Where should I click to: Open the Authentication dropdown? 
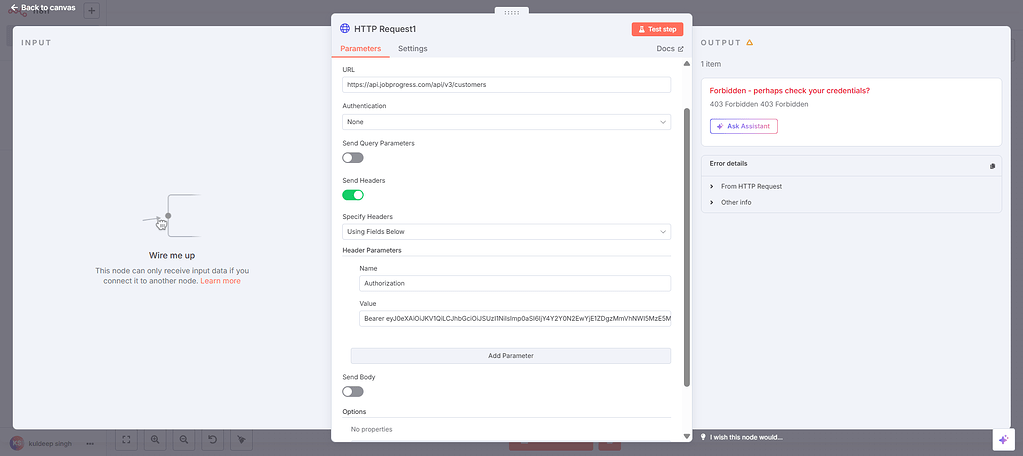[x=506, y=122]
